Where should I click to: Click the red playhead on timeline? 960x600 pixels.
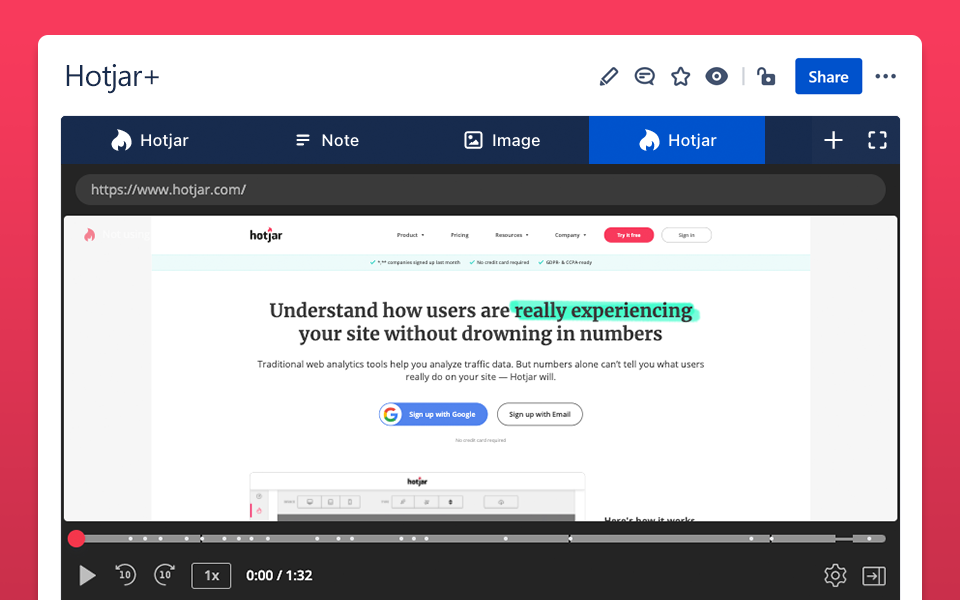77,539
